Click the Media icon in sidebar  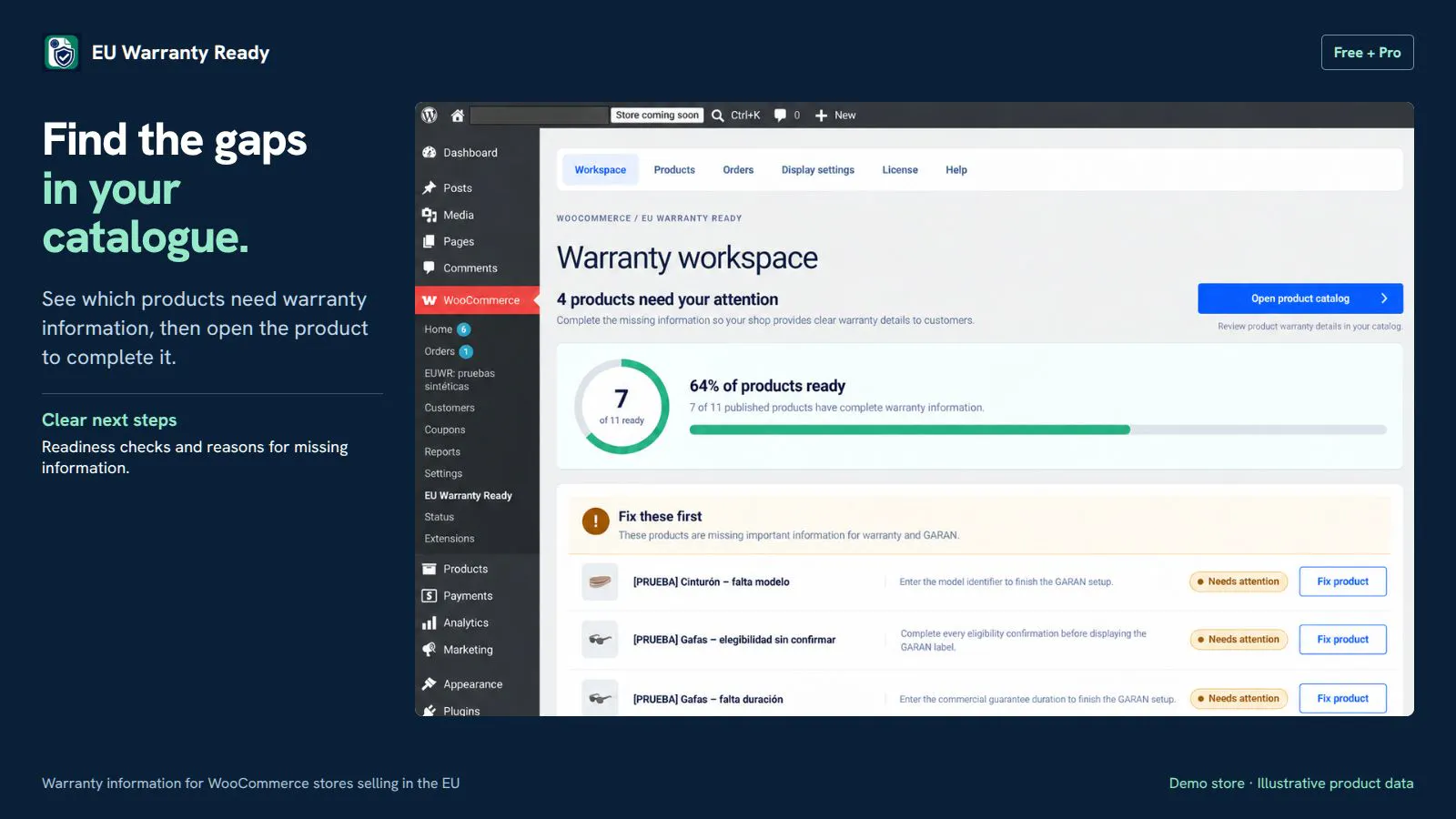pos(430,215)
